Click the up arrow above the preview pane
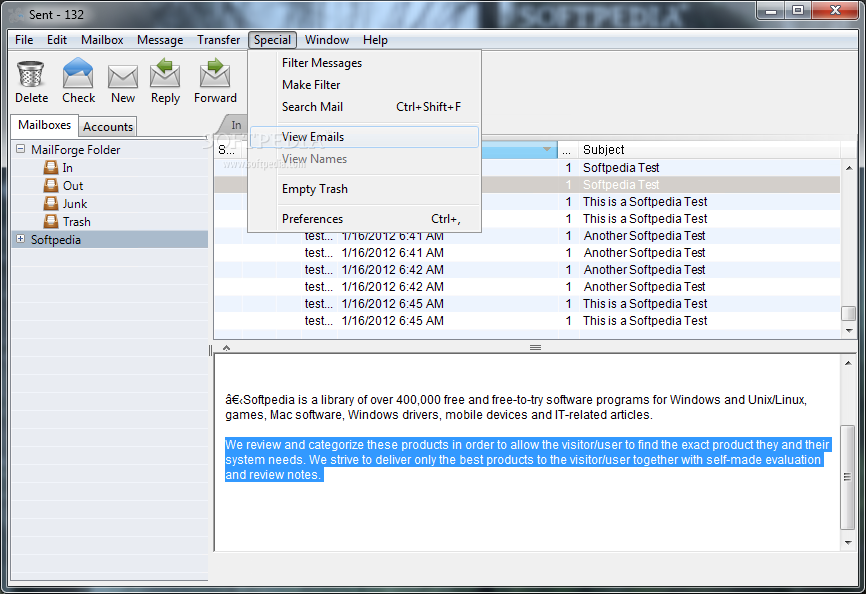This screenshot has width=866, height=594. (226, 348)
